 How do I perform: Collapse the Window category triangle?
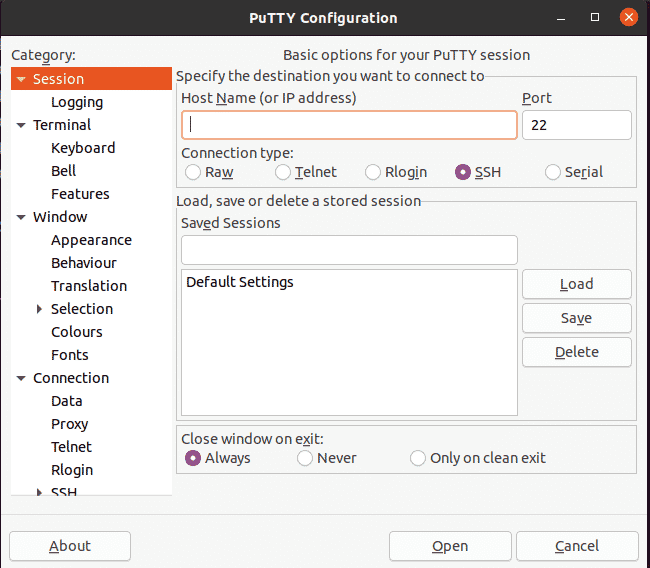coord(21,217)
